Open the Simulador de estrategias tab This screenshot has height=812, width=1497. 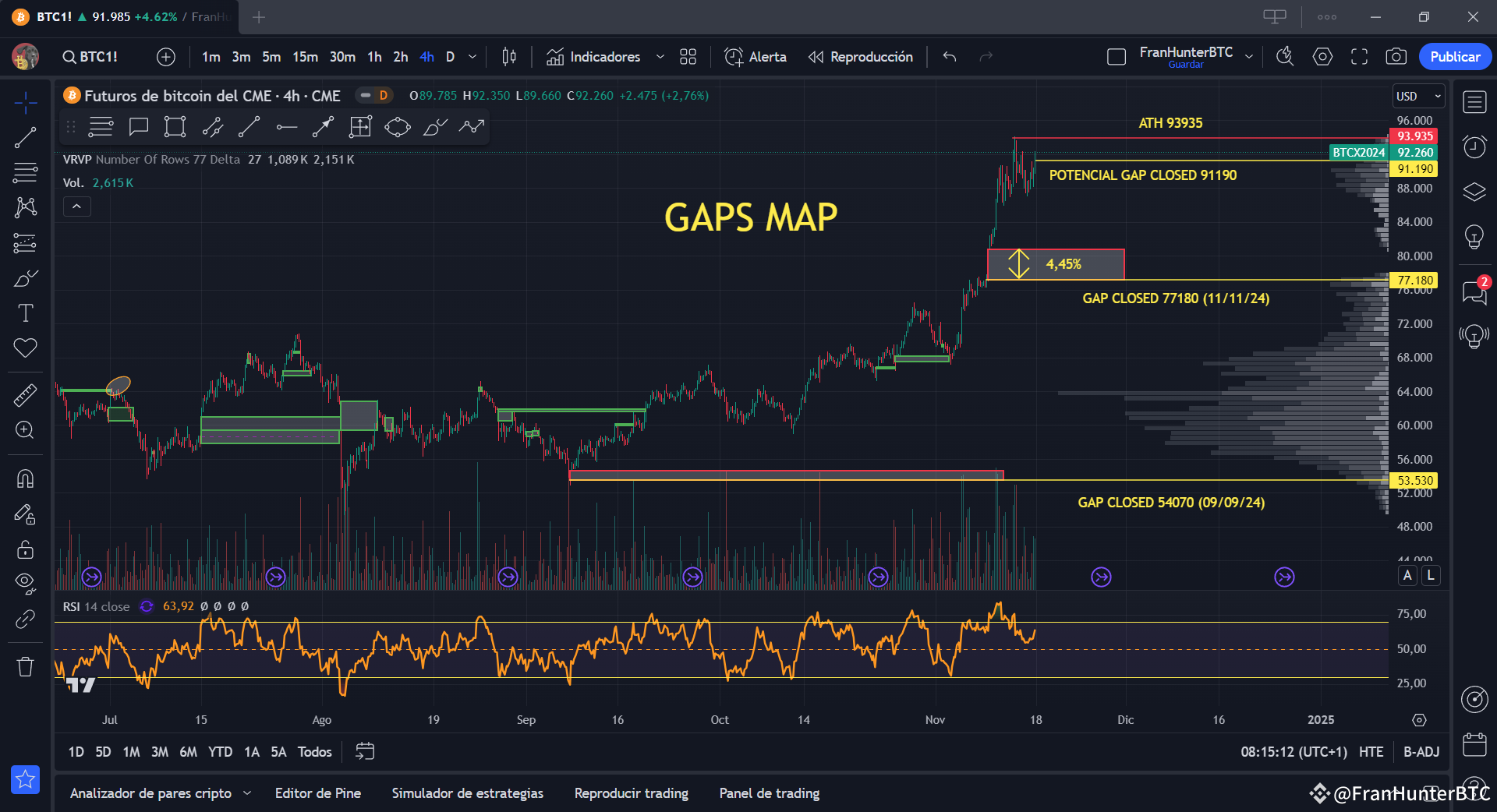[x=468, y=793]
